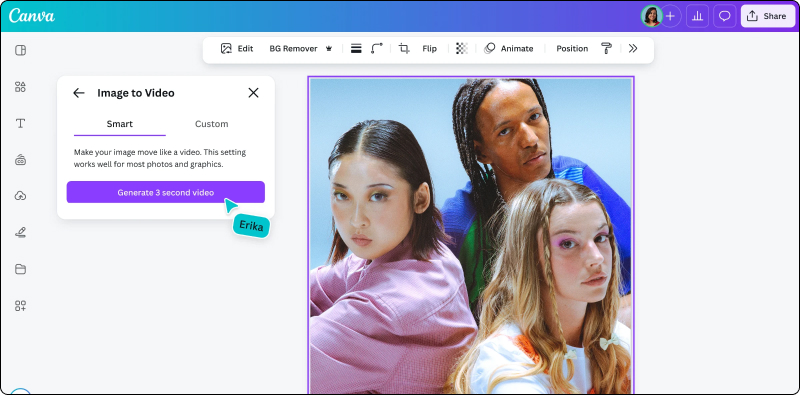Select the Draw tool in sidebar

coord(20,233)
